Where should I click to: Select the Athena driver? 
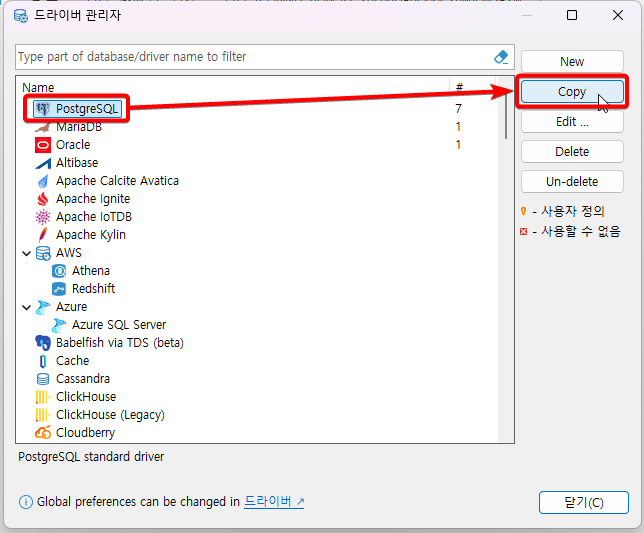tap(91, 271)
